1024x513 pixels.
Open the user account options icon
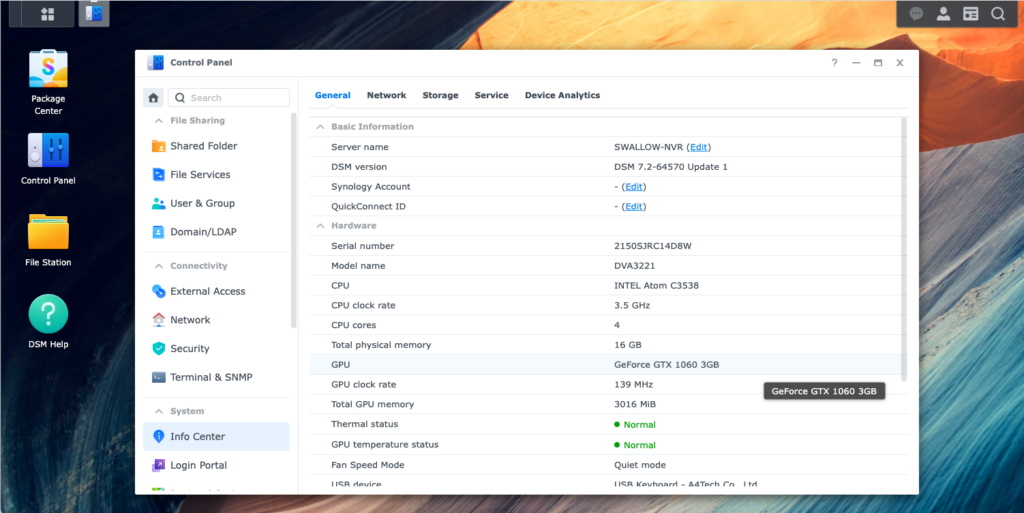coord(943,14)
